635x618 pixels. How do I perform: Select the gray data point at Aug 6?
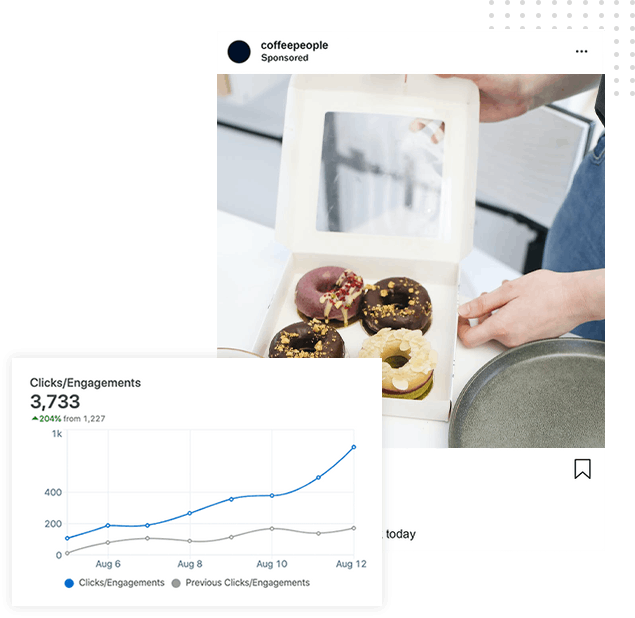[108, 543]
